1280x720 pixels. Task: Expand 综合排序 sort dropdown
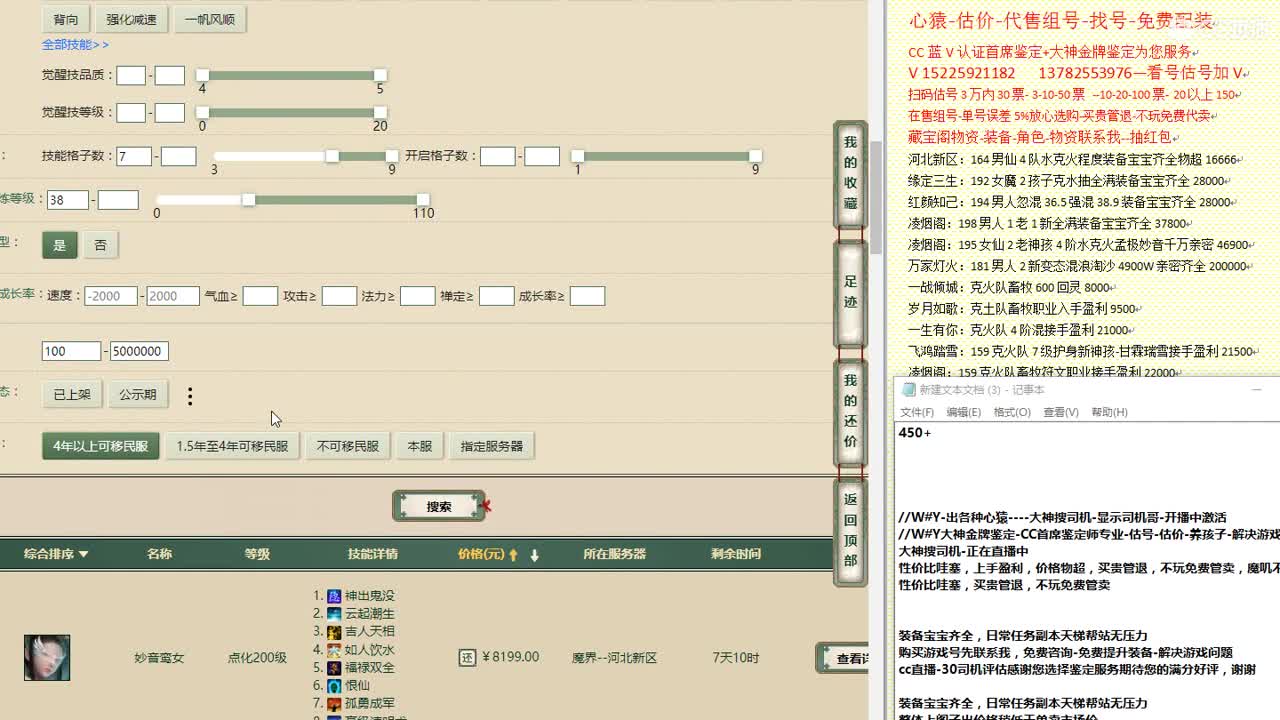tap(56, 554)
